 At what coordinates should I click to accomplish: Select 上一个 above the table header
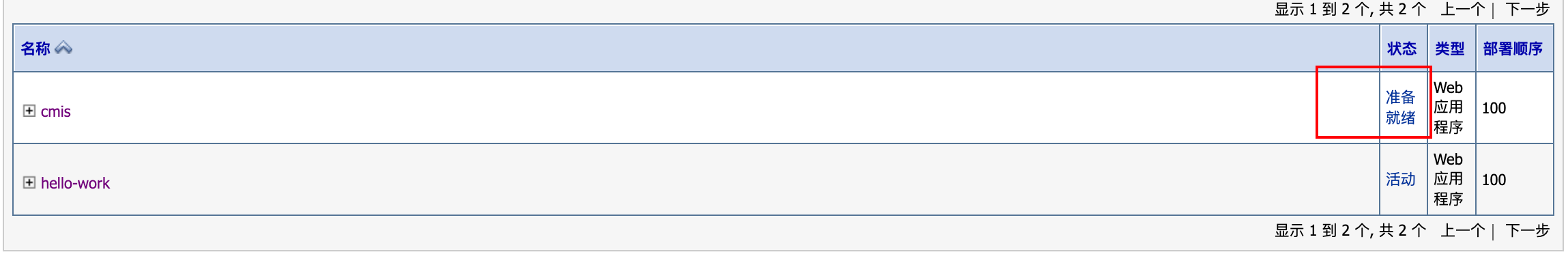(x=1462, y=9)
